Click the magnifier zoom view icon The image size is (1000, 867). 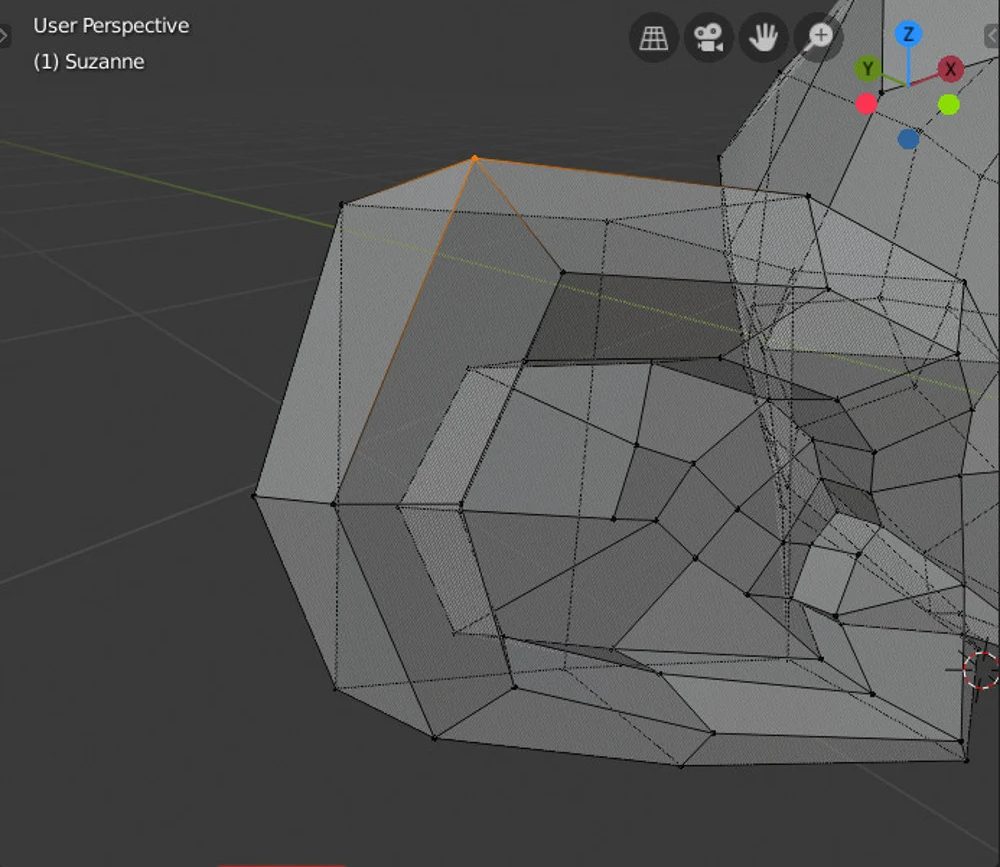(x=818, y=39)
